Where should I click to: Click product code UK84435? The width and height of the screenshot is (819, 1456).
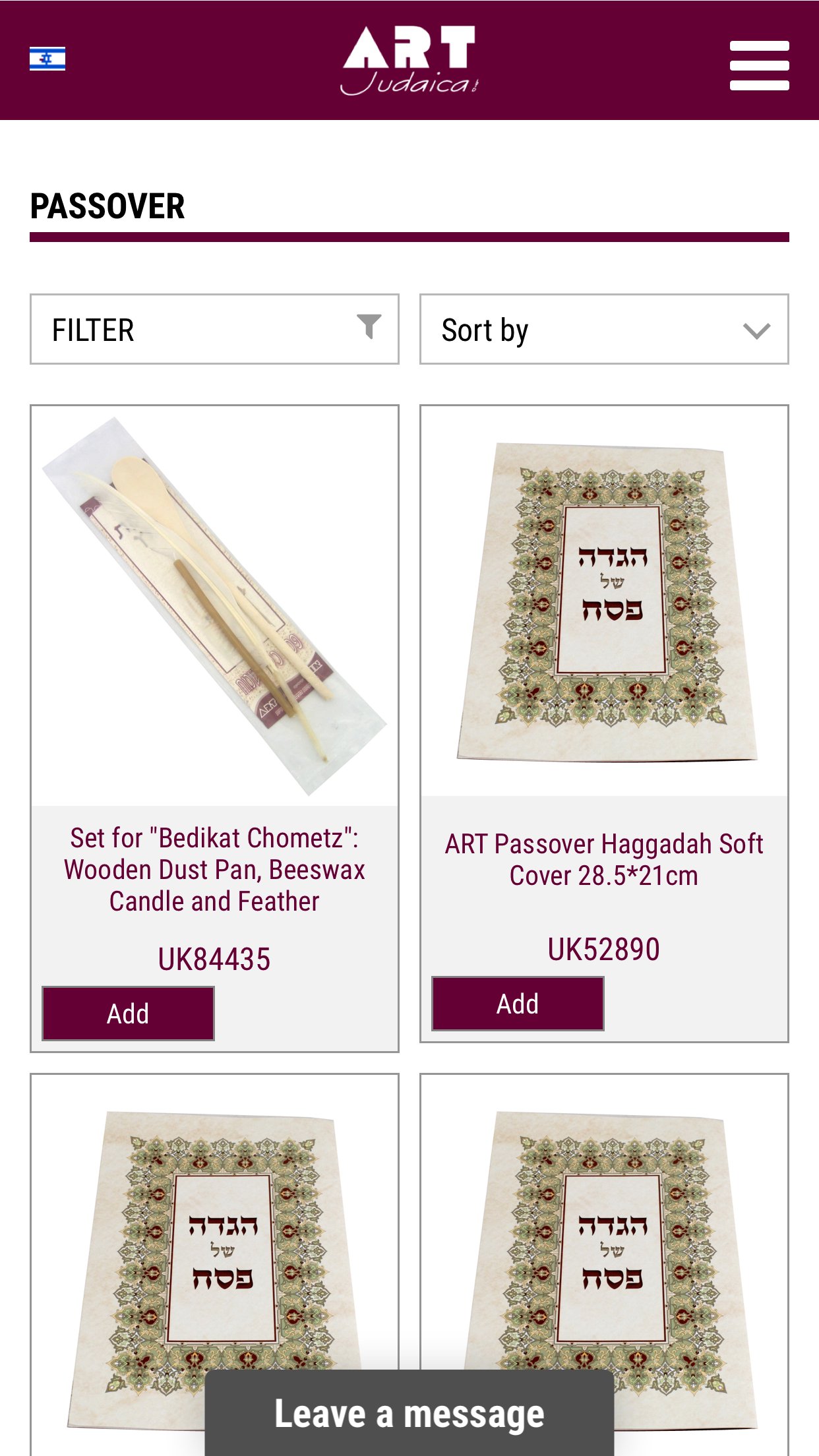214,959
